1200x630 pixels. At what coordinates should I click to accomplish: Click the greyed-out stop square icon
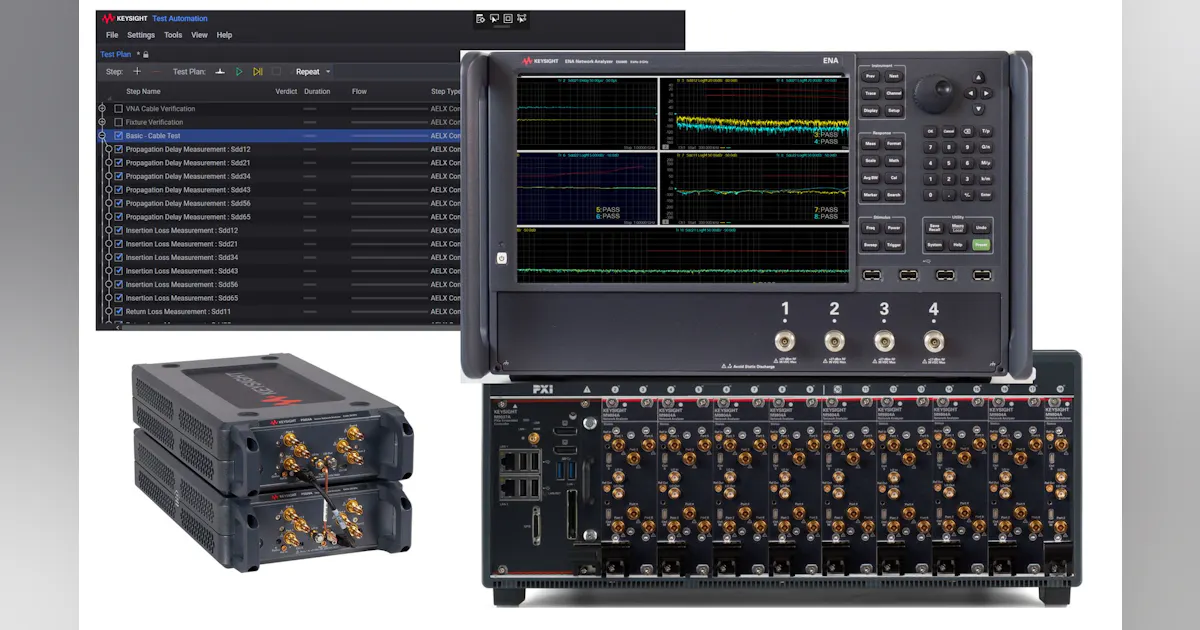pyautogui.click(x=276, y=72)
